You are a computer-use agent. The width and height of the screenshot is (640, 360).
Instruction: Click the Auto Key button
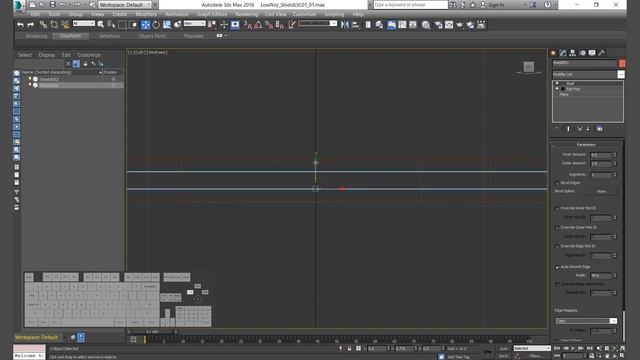[x=504, y=349]
